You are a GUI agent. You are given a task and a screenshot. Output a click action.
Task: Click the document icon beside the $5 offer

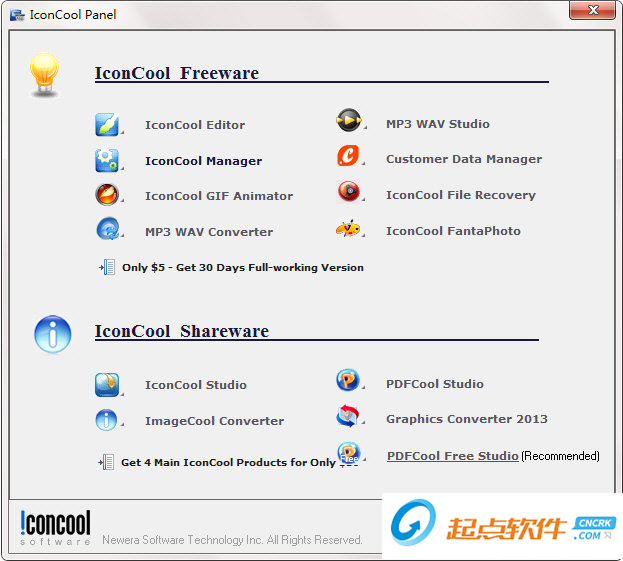click(107, 267)
